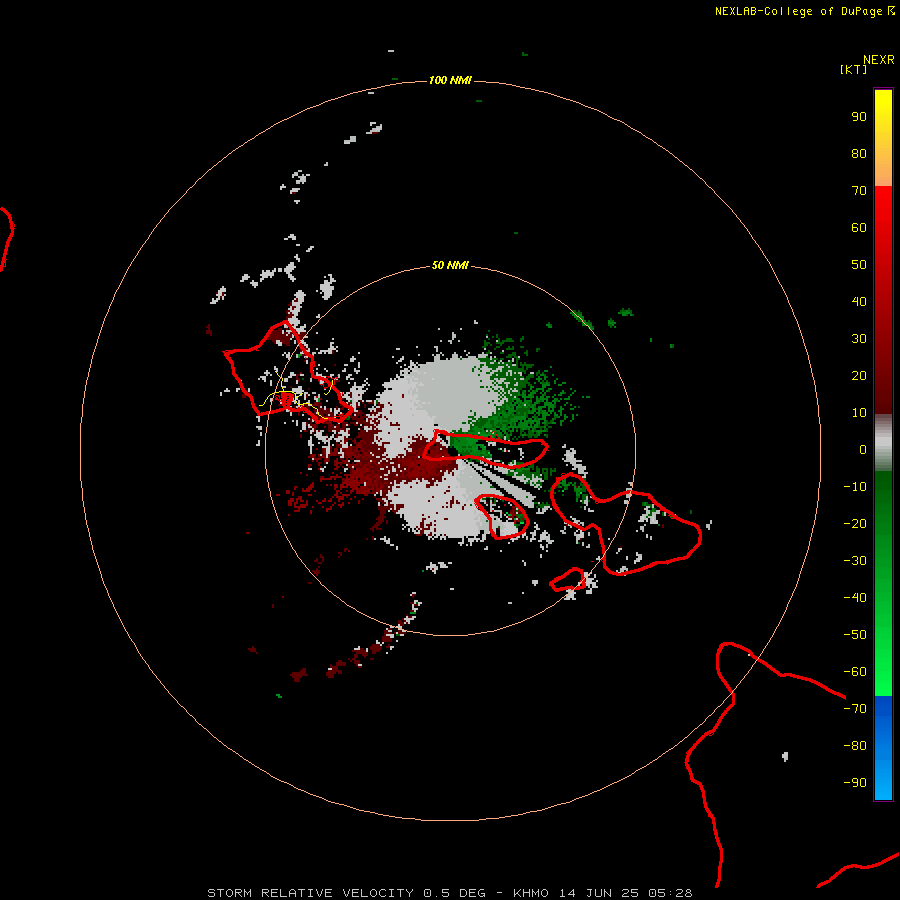Click the 100 NMI range ring label

point(450,80)
